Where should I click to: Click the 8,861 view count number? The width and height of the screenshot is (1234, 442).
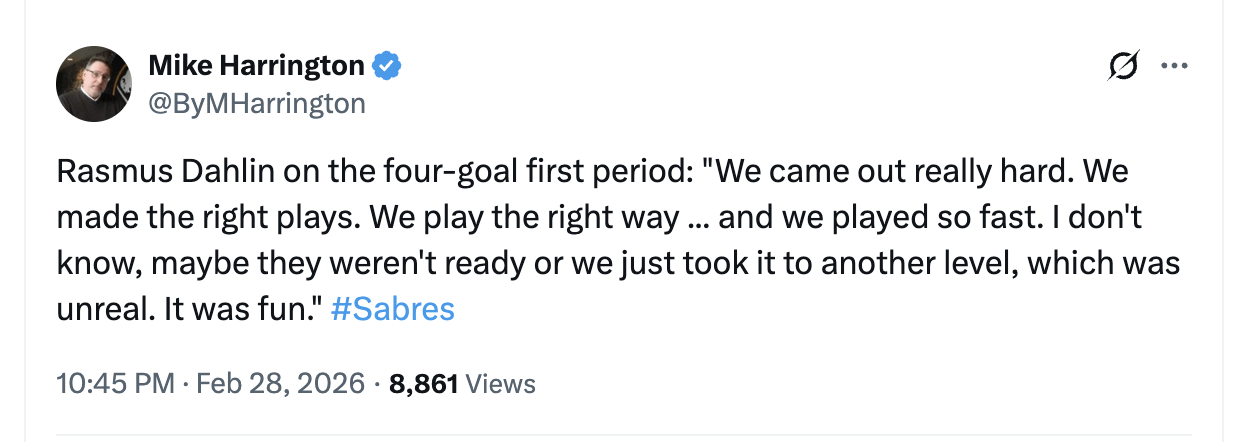(x=423, y=383)
